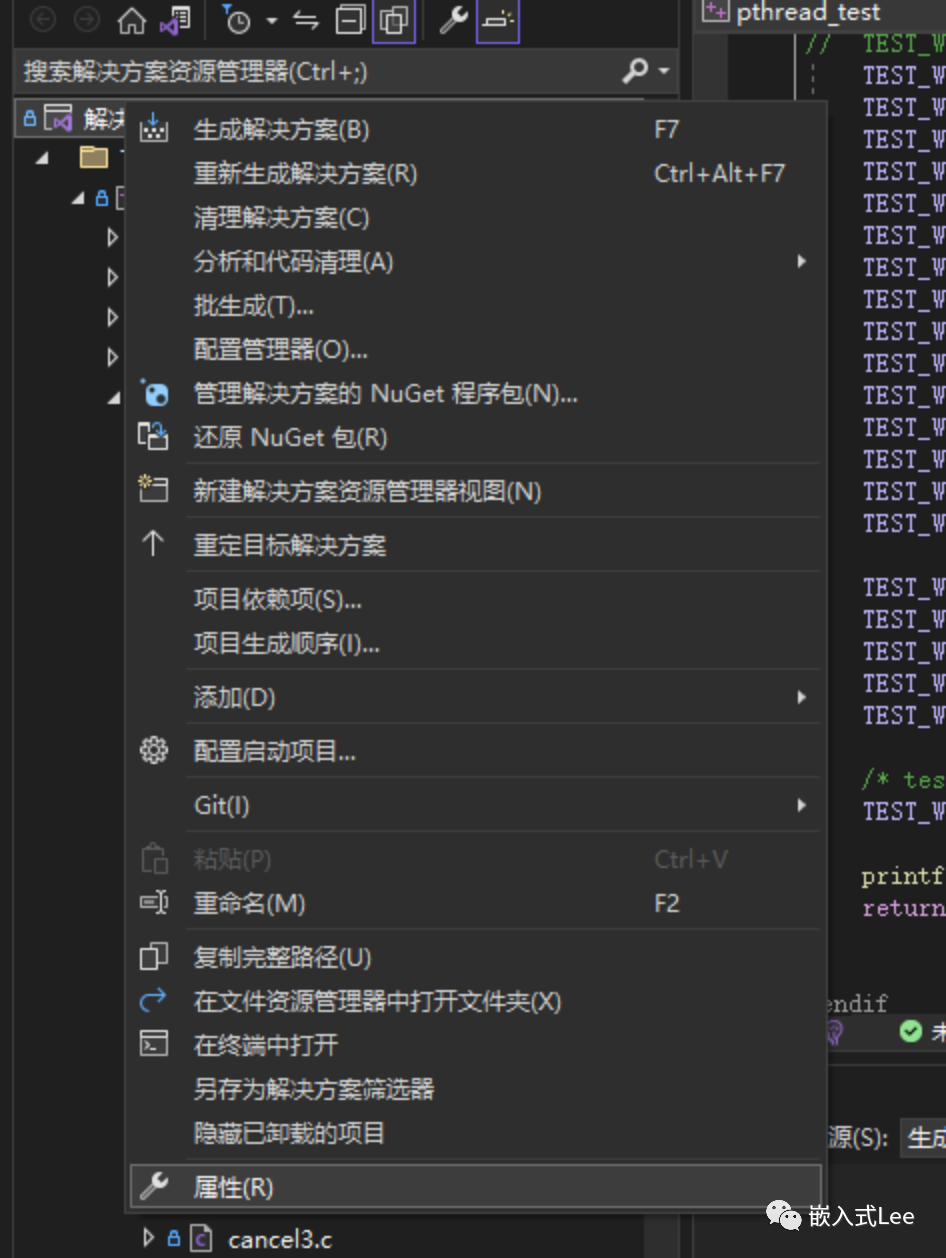Open the 源(S) output source combo box
The image size is (946, 1258).
(x=924, y=1137)
